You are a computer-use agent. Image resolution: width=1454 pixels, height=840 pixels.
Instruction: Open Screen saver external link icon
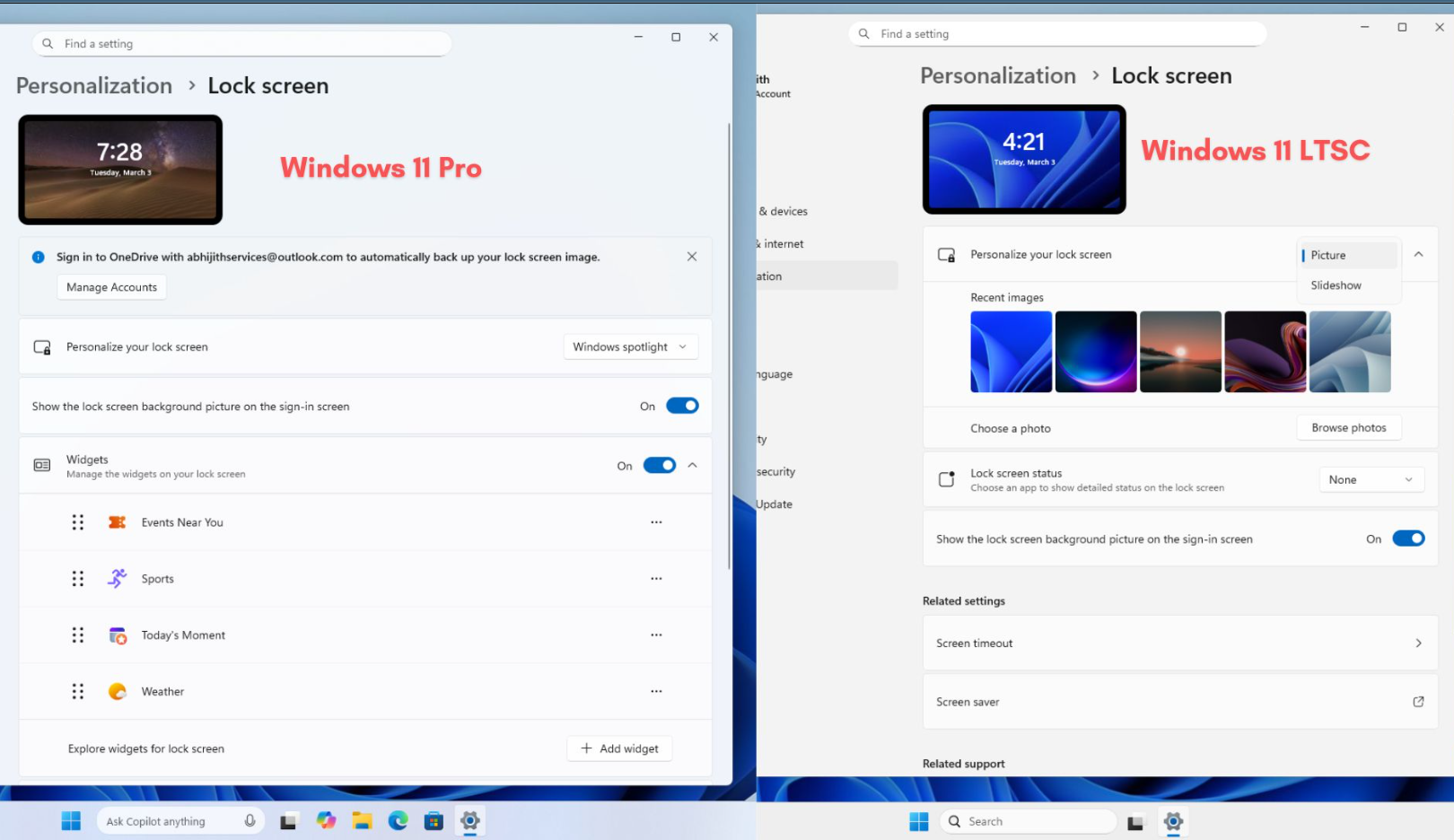pos(1418,702)
